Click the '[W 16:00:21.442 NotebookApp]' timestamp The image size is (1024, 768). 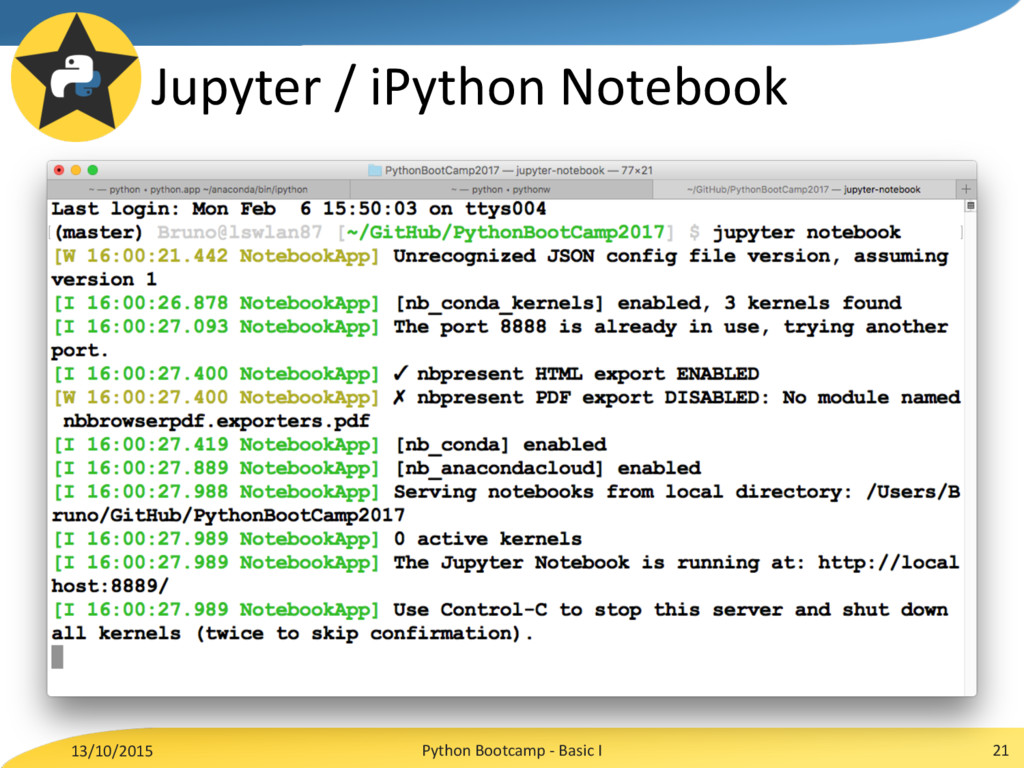(216, 256)
